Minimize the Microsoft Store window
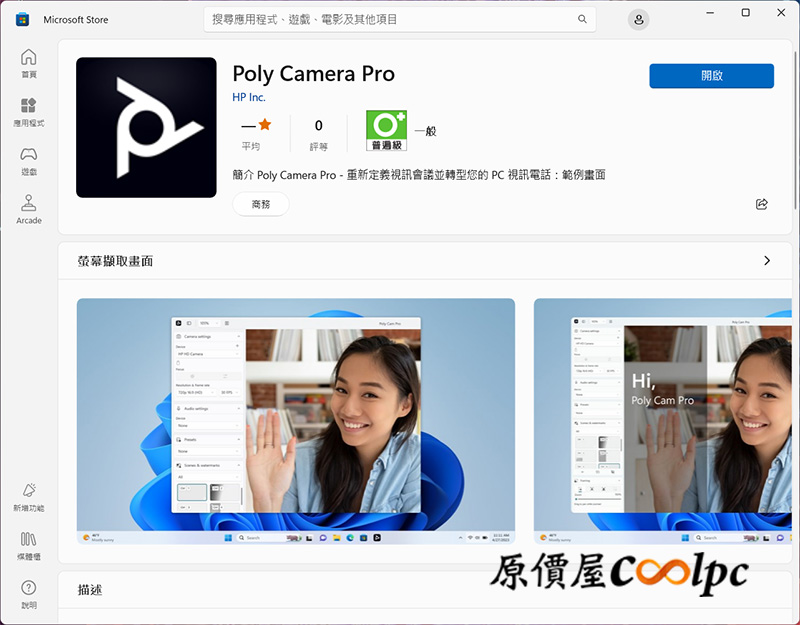Viewport: 800px width, 625px height. [710, 13]
